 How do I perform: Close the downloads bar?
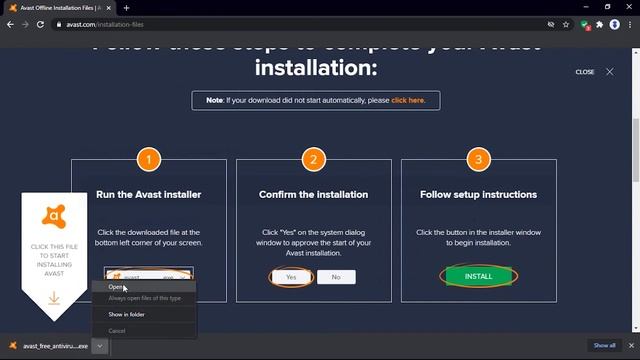click(x=631, y=346)
